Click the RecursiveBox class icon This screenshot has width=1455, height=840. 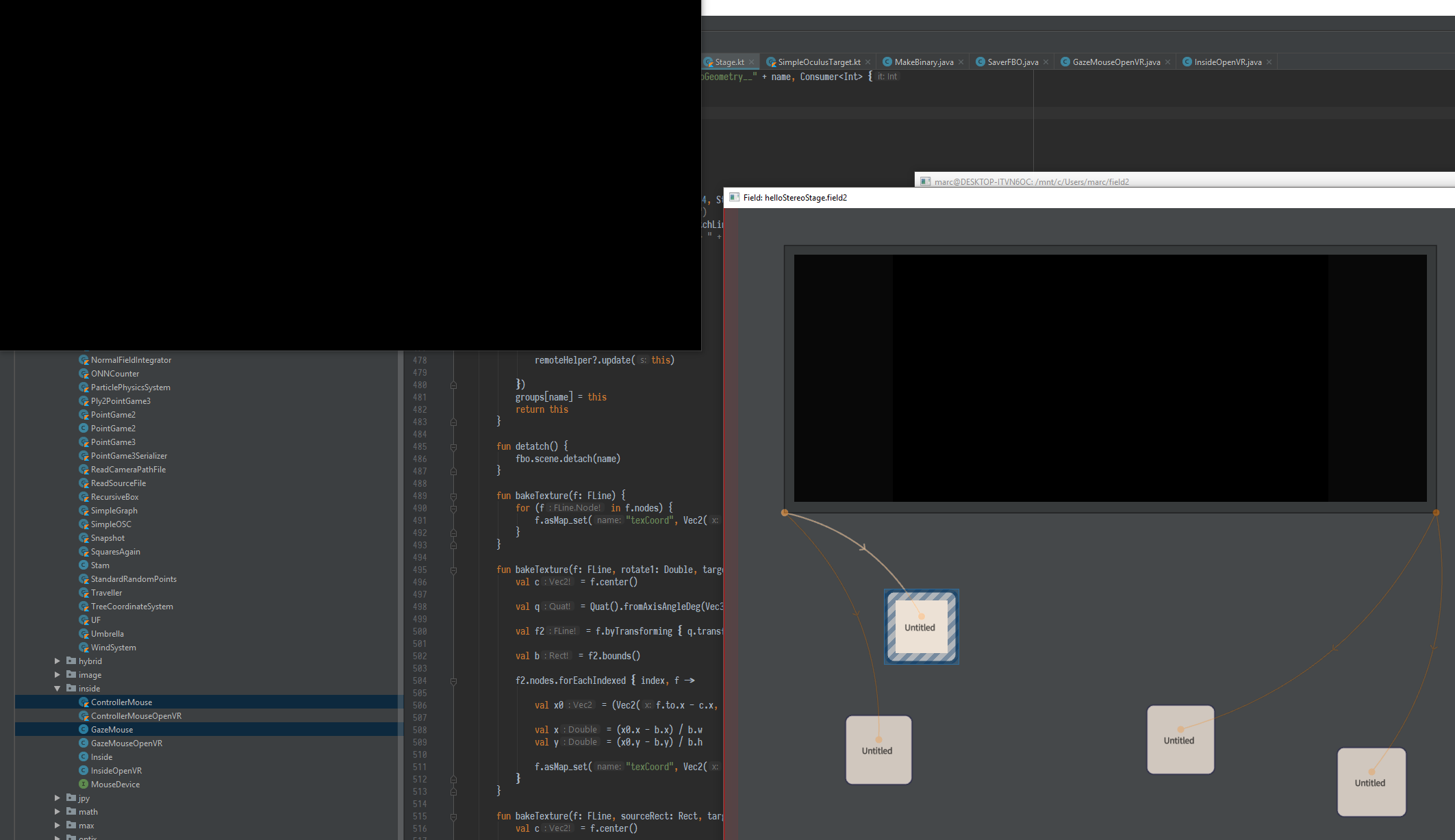(x=84, y=497)
